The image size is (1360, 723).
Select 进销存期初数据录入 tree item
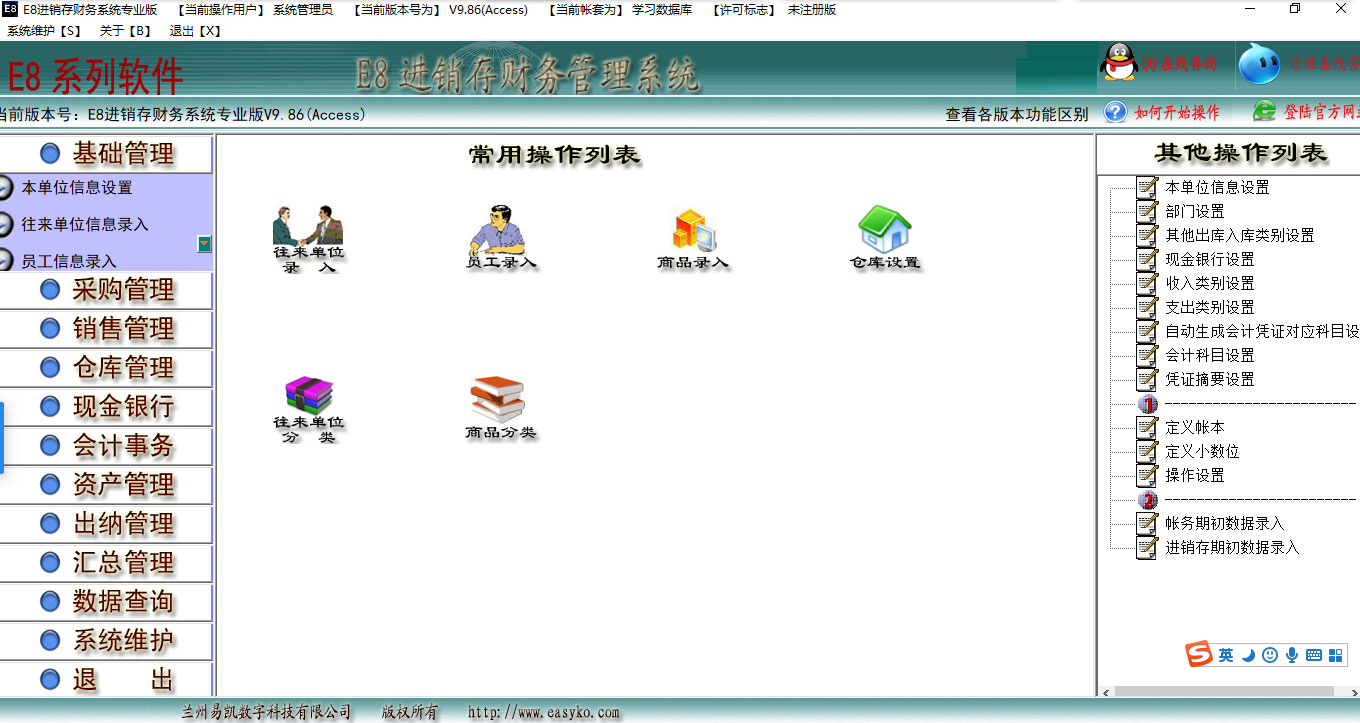click(x=1233, y=547)
